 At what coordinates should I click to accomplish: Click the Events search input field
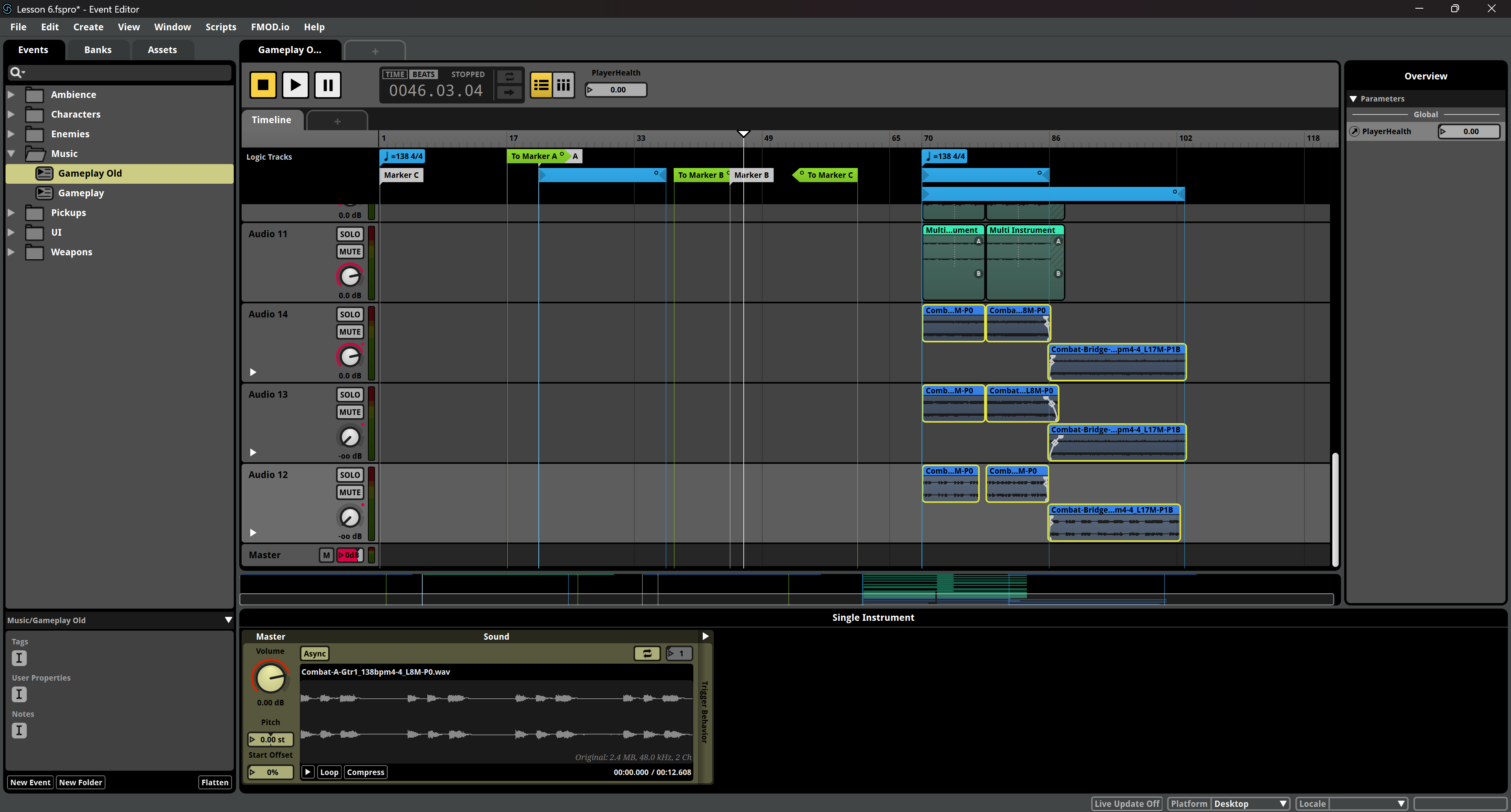pyautogui.click(x=120, y=72)
